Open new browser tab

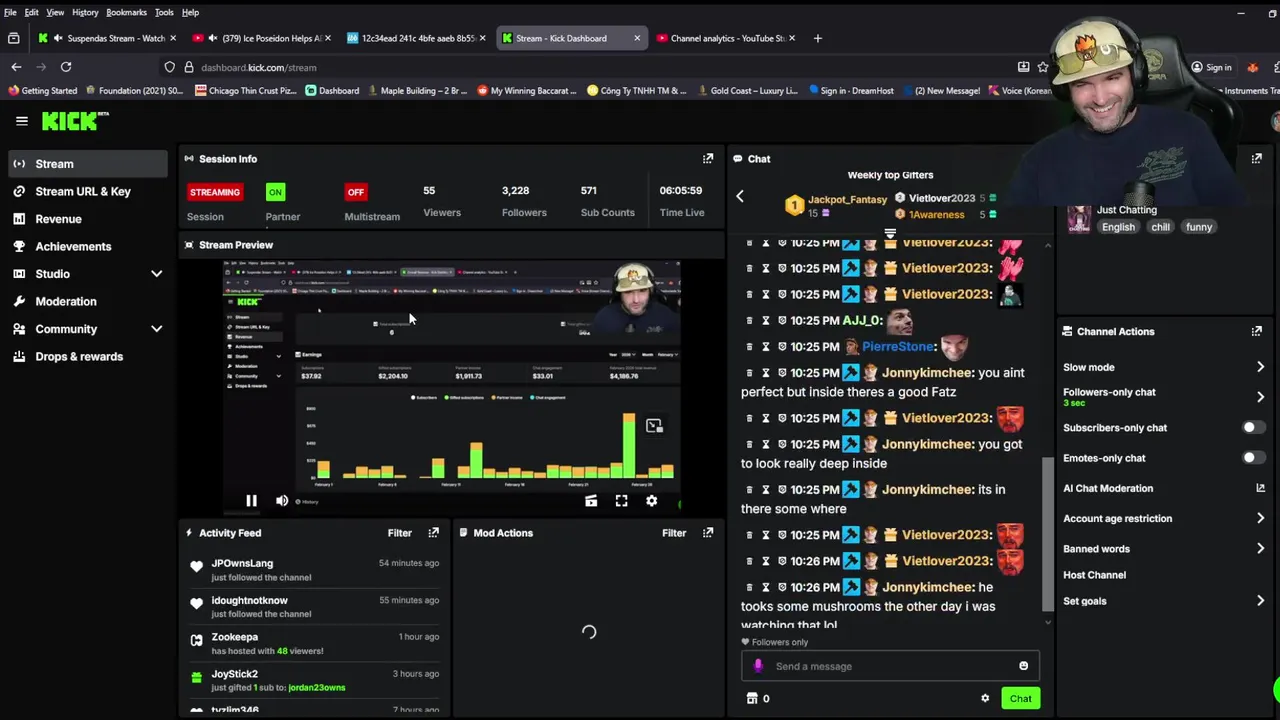(817, 38)
